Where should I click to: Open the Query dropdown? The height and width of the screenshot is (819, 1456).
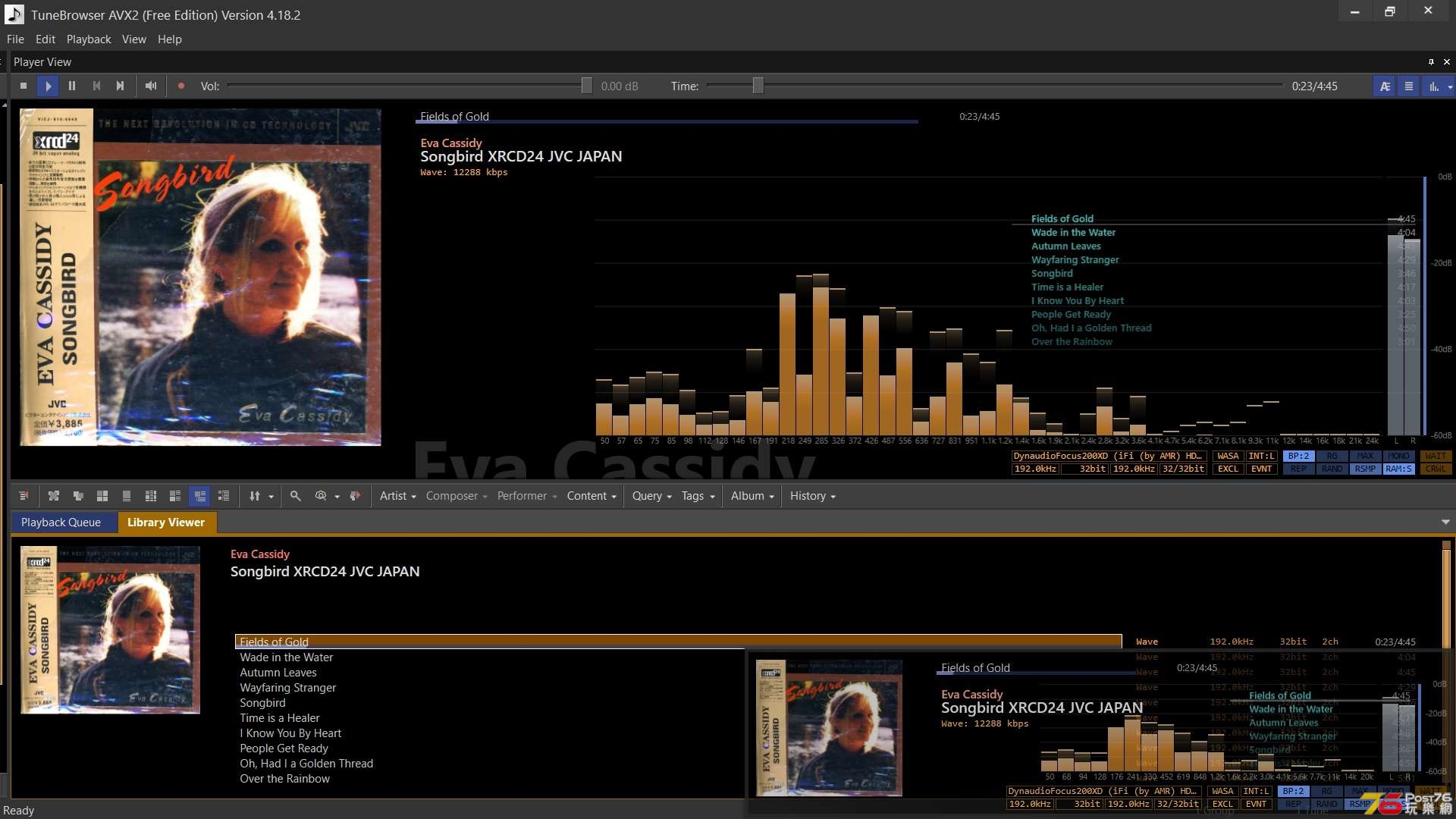(x=652, y=496)
